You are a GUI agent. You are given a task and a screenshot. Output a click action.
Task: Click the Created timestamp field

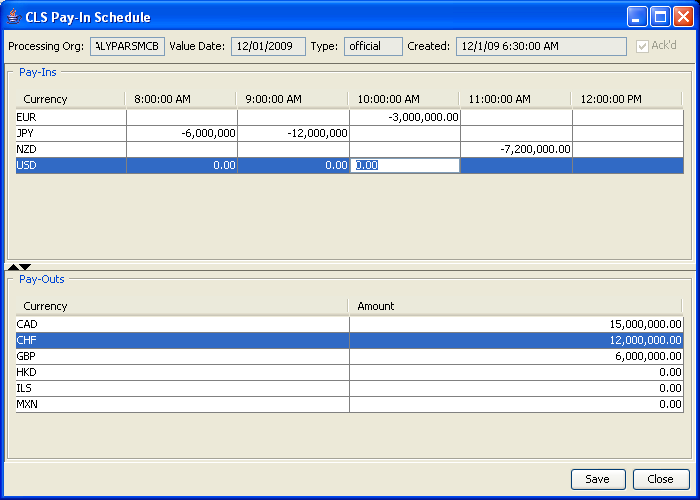(x=541, y=46)
